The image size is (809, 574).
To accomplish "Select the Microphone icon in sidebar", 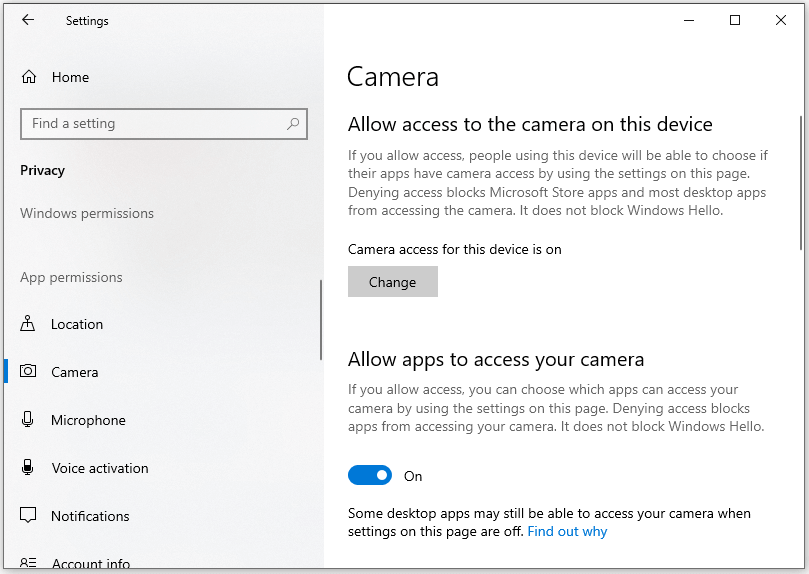I will [28, 419].
